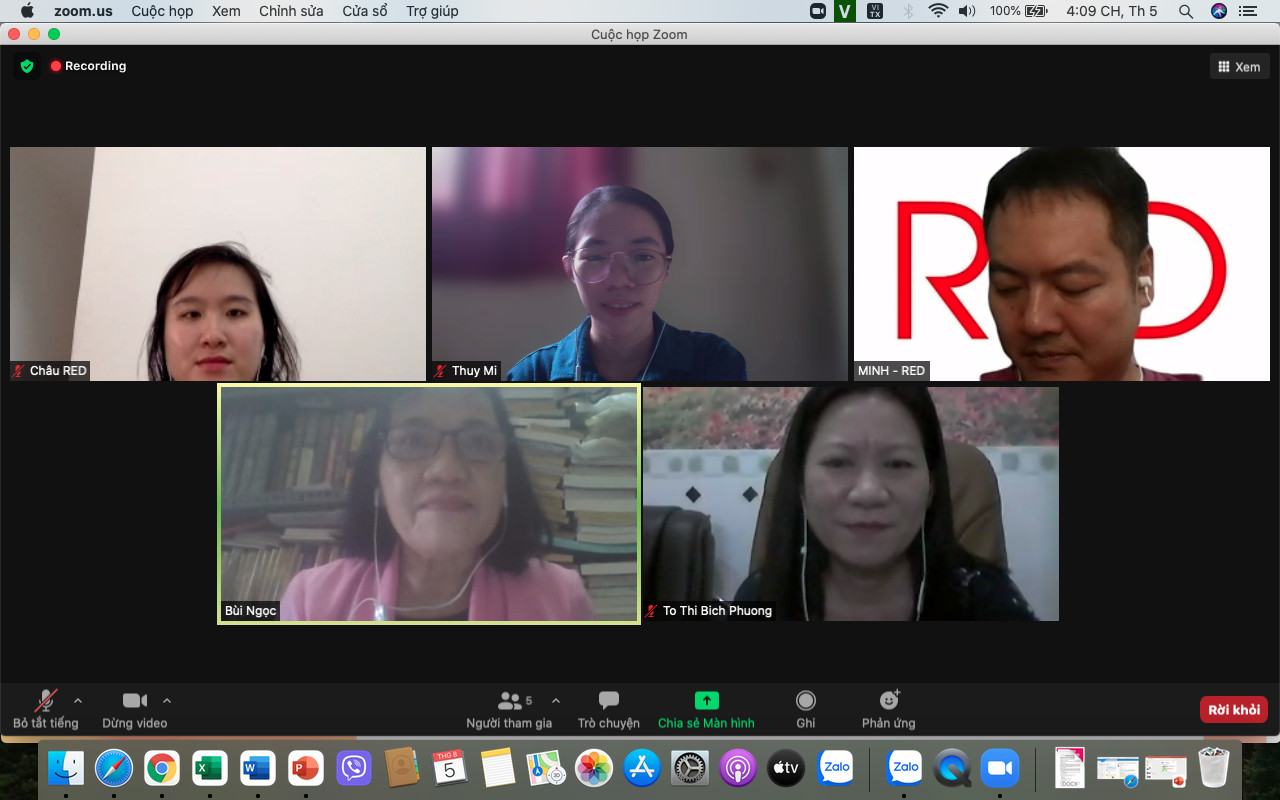Open Safari from Dock

coord(114,768)
